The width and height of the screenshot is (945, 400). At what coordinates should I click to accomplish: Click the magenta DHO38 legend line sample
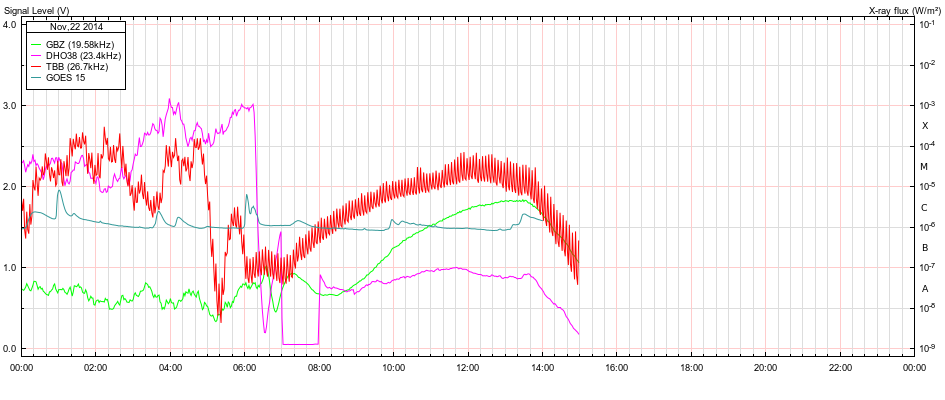coord(35,55)
